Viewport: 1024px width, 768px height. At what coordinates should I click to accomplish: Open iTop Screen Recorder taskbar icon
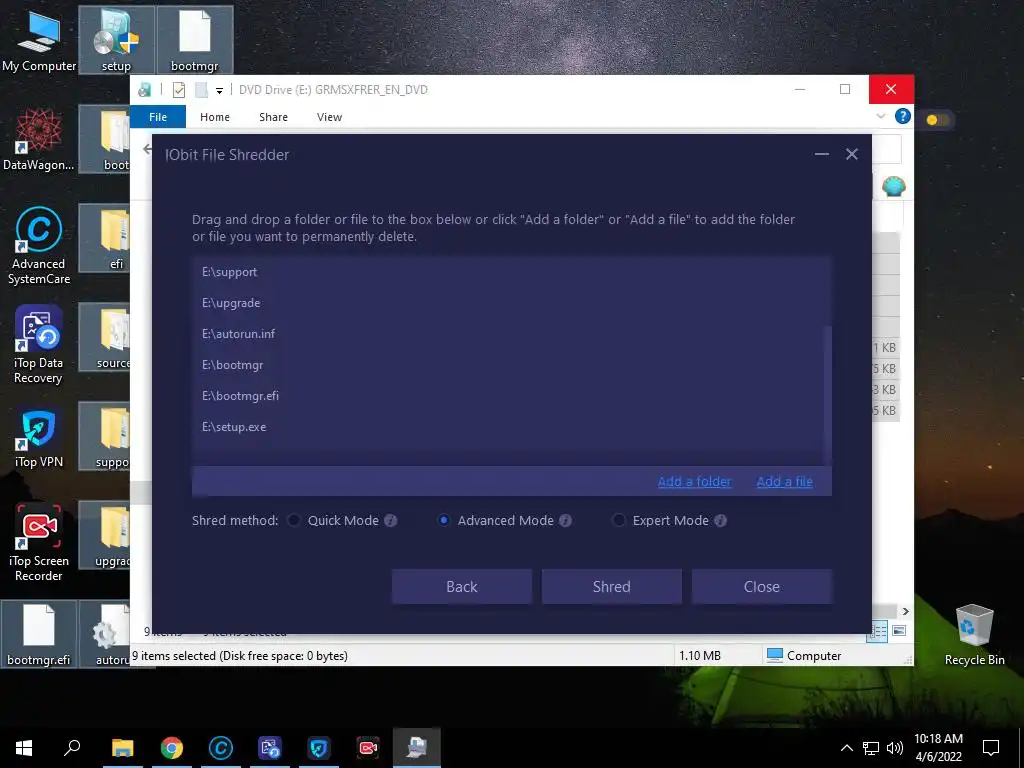(368, 748)
